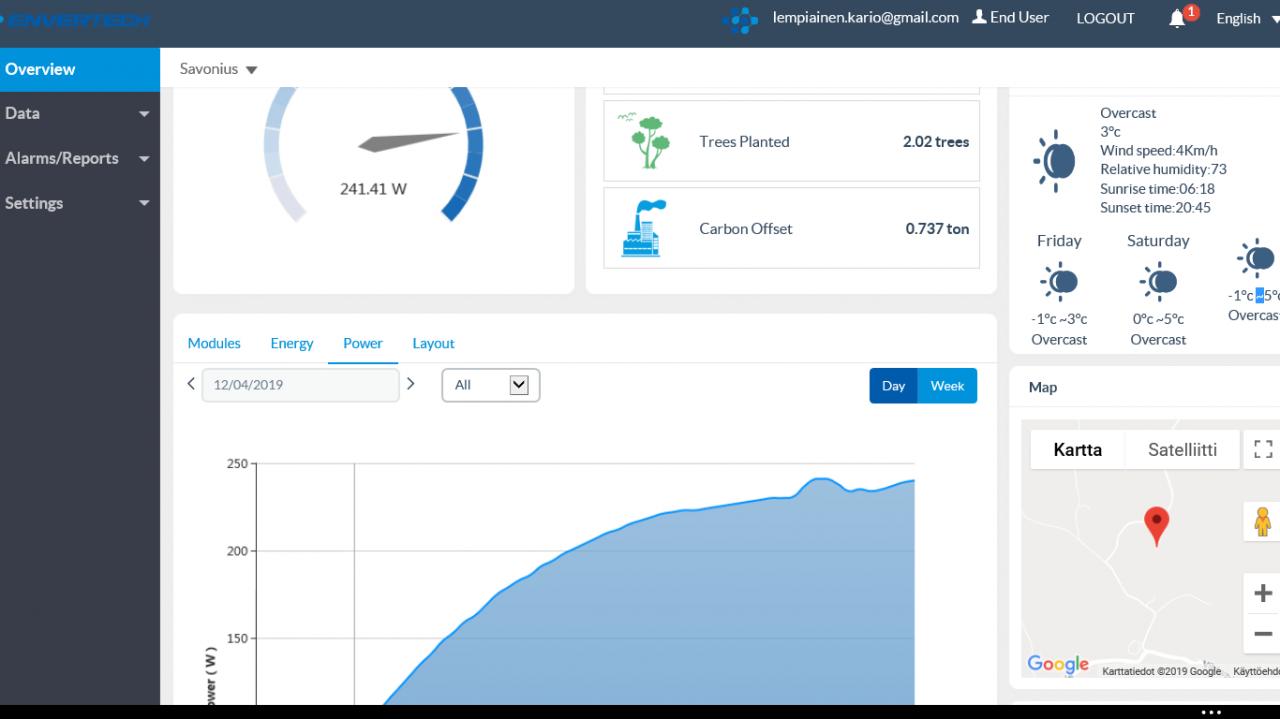
Task: Zoom in on the map
Action: 1263,593
